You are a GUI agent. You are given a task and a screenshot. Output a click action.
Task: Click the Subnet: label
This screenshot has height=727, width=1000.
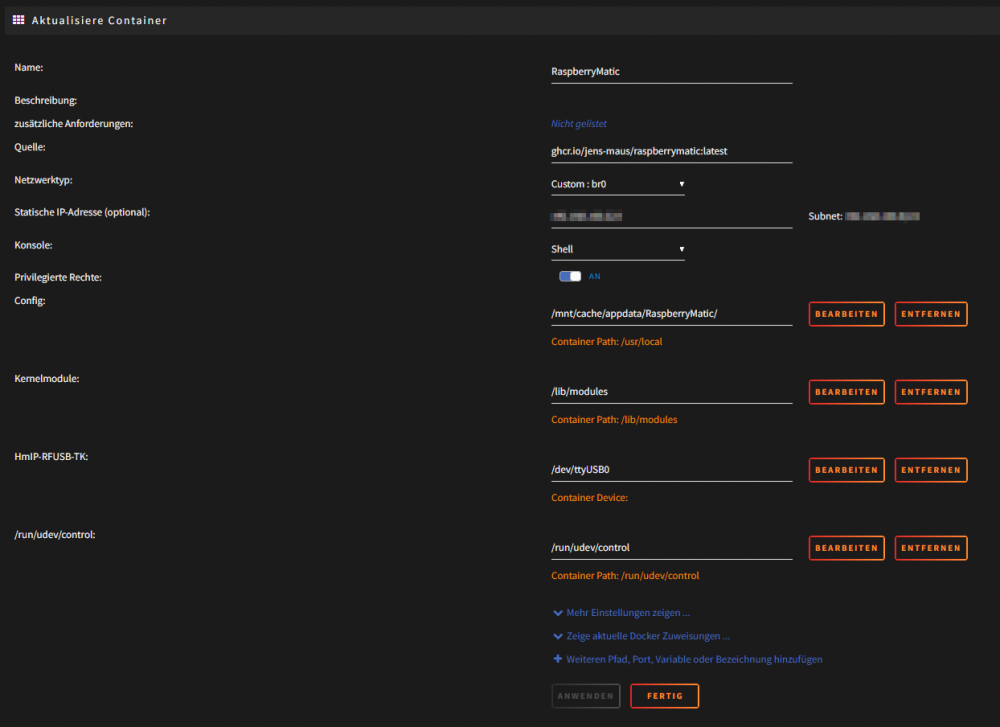(825, 216)
